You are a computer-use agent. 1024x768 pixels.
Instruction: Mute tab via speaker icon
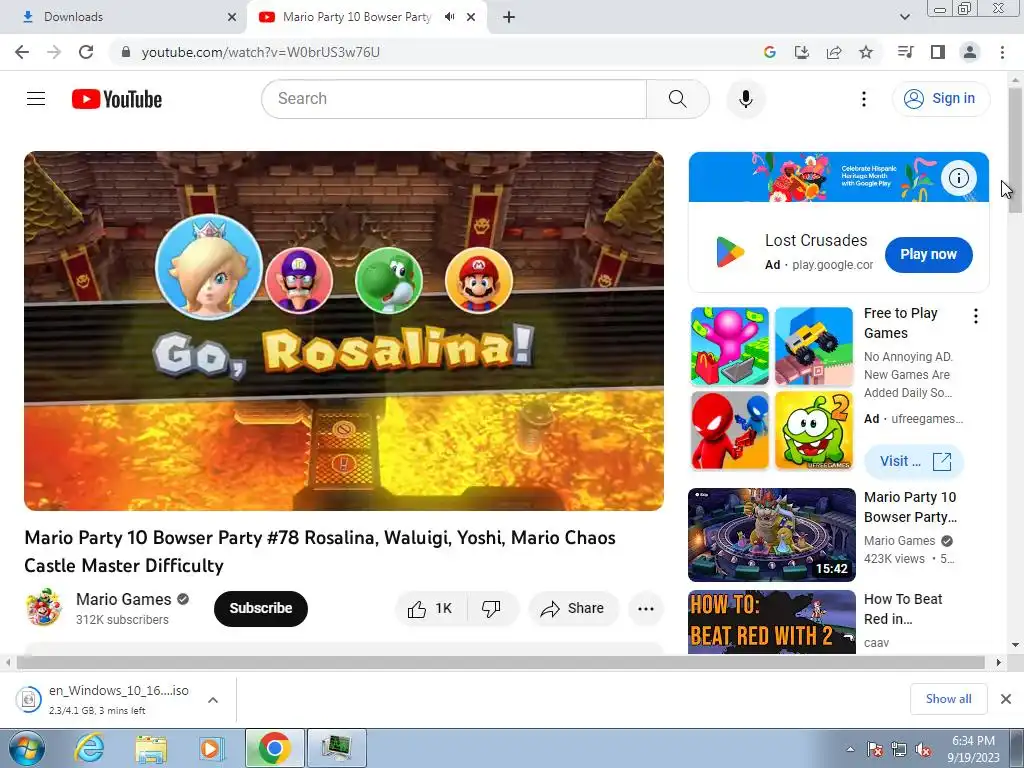tap(449, 17)
